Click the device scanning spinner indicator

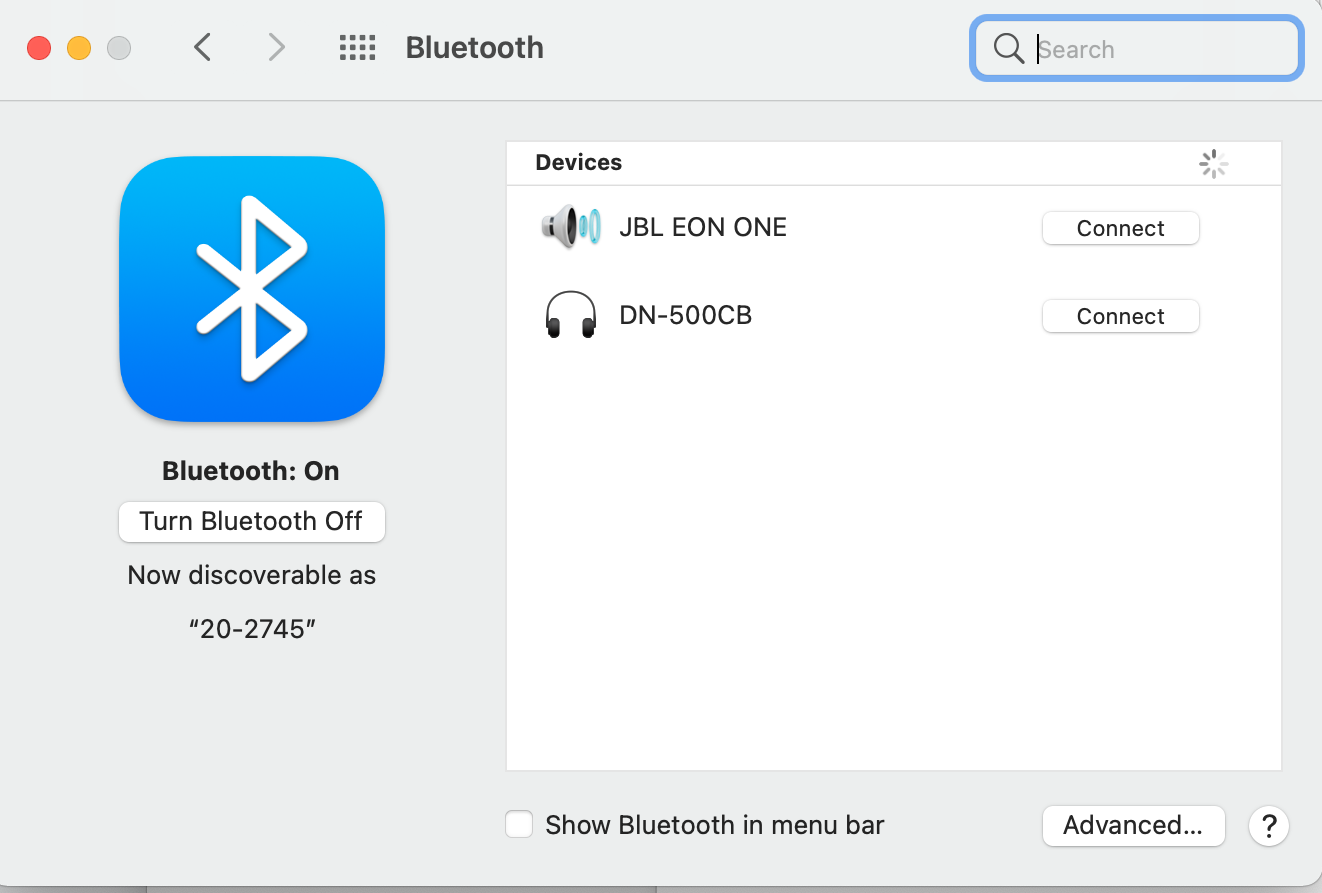click(1213, 164)
